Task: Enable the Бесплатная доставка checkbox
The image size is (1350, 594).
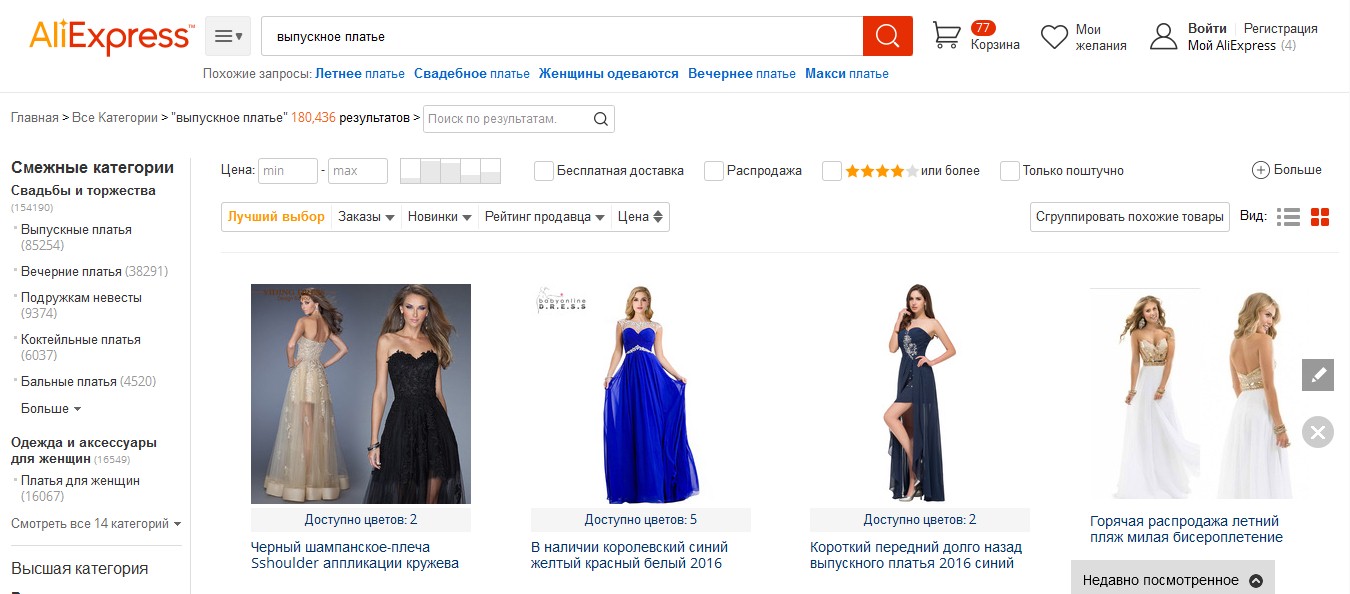Action: coord(544,171)
